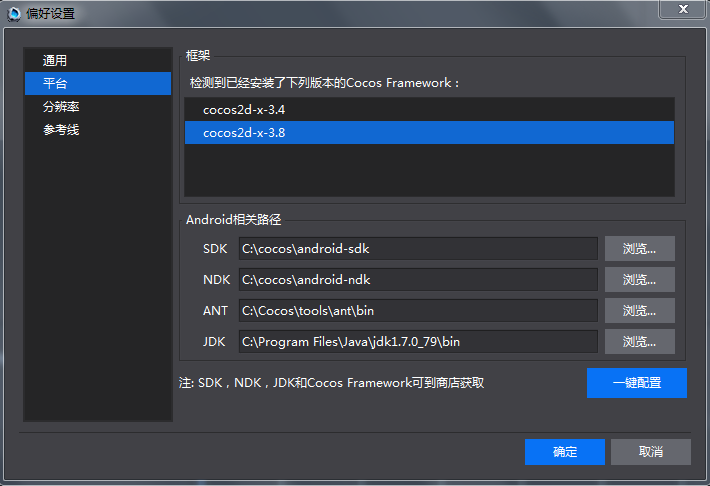Confirm with the 确定 button
This screenshot has width=710, height=486.
point(565,452)
